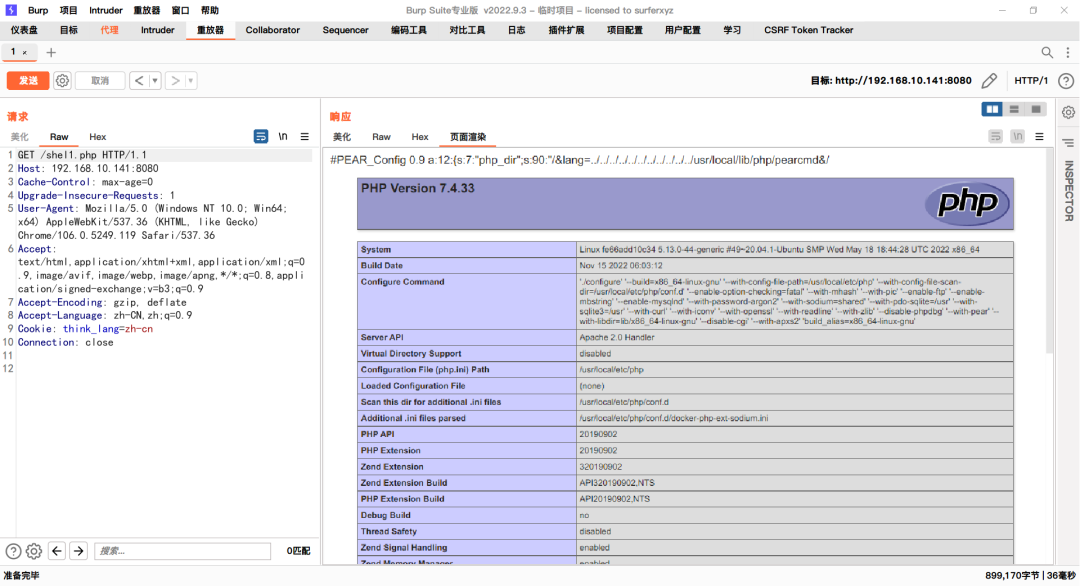Image resolution: width=1080 pixels, height=586 pixels.
Task: Jump to next search match arrow
Action: (x=79, y=551)
